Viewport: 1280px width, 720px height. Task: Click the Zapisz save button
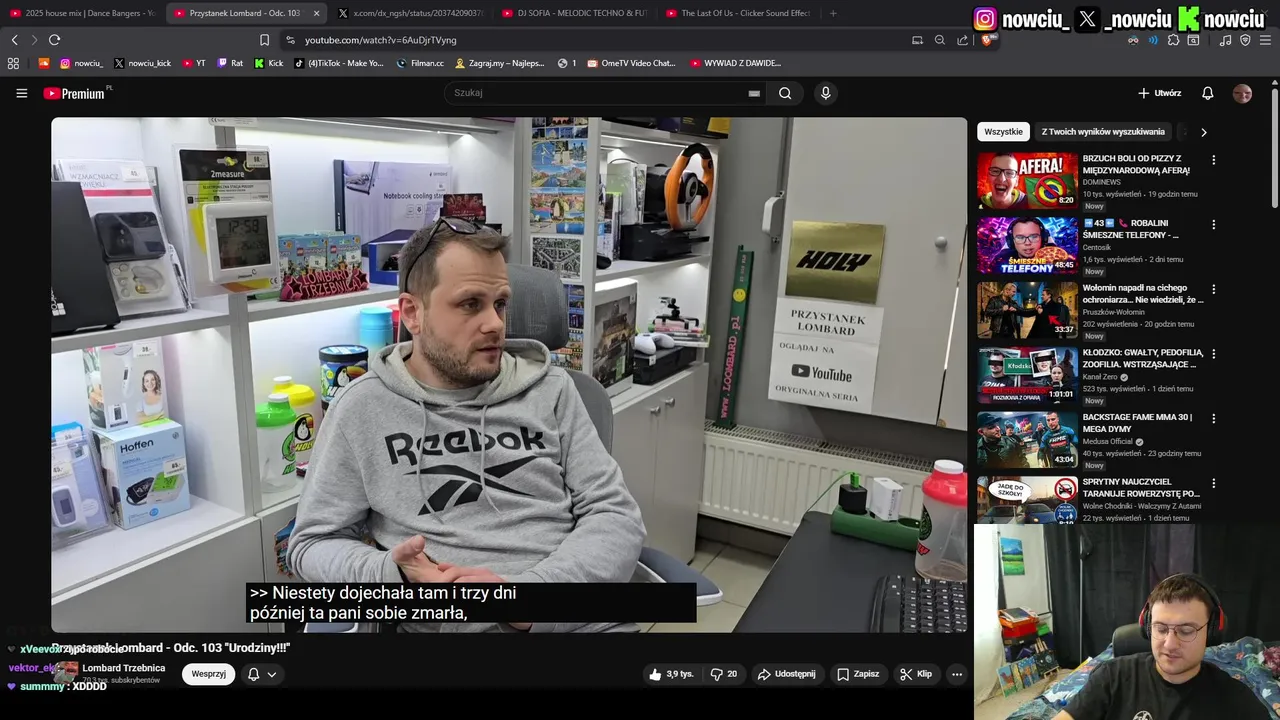858,674
